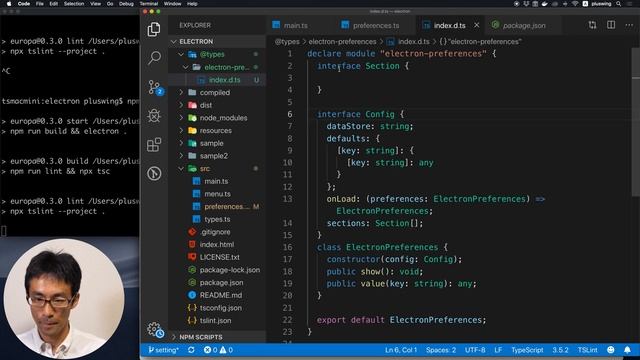Open macOS Spotlight search icon
640x360 pixels.
[x=619, y=4]
